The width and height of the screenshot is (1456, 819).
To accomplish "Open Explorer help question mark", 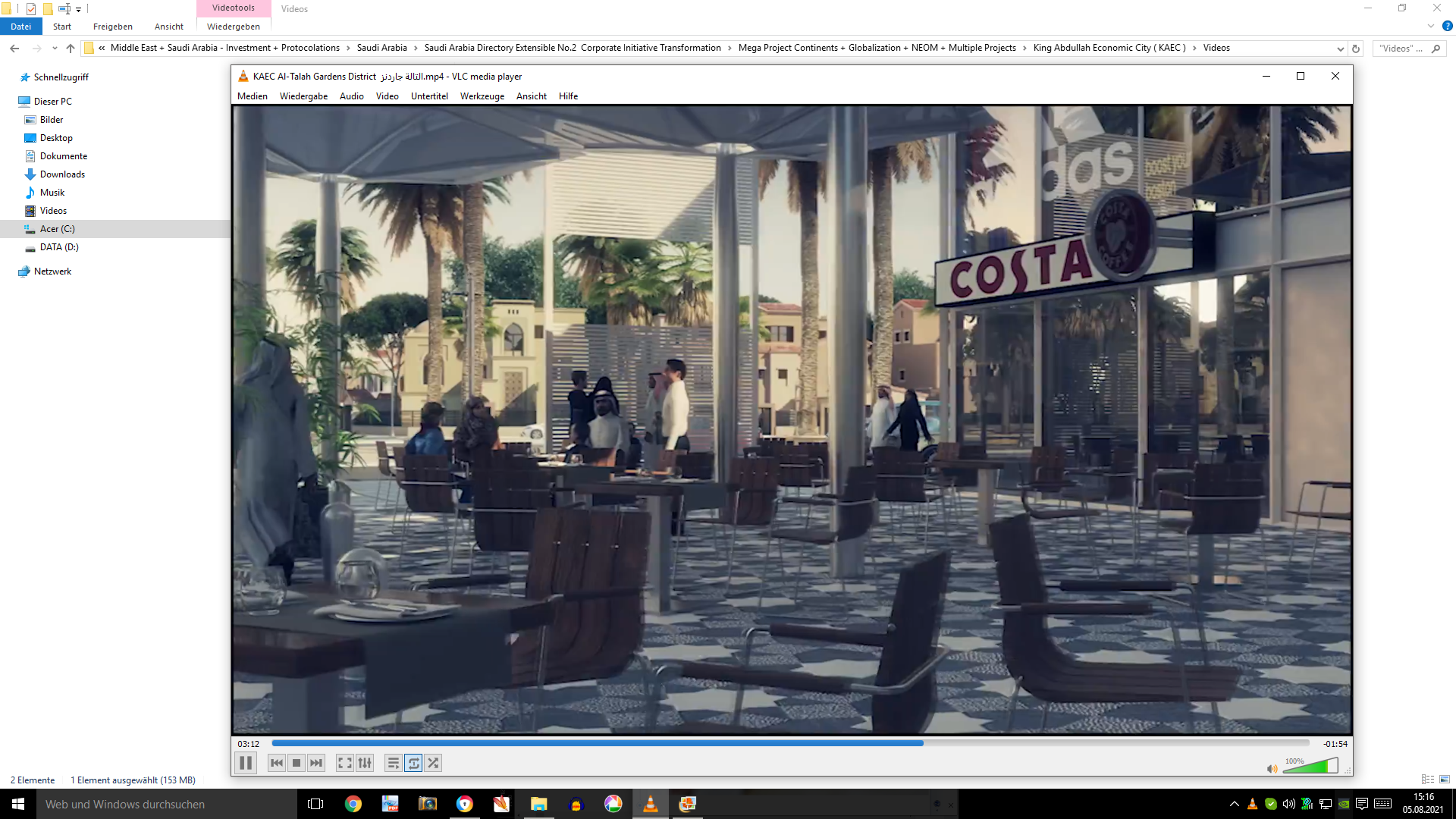I will pos(1447,26).
